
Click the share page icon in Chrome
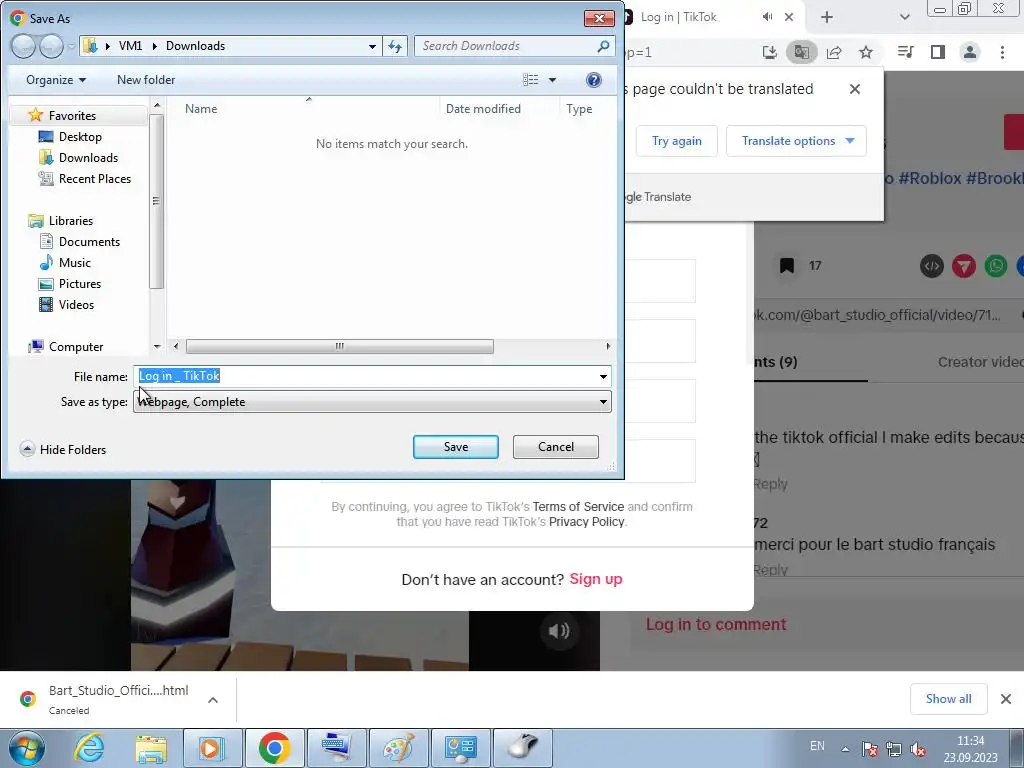[834, 52]
